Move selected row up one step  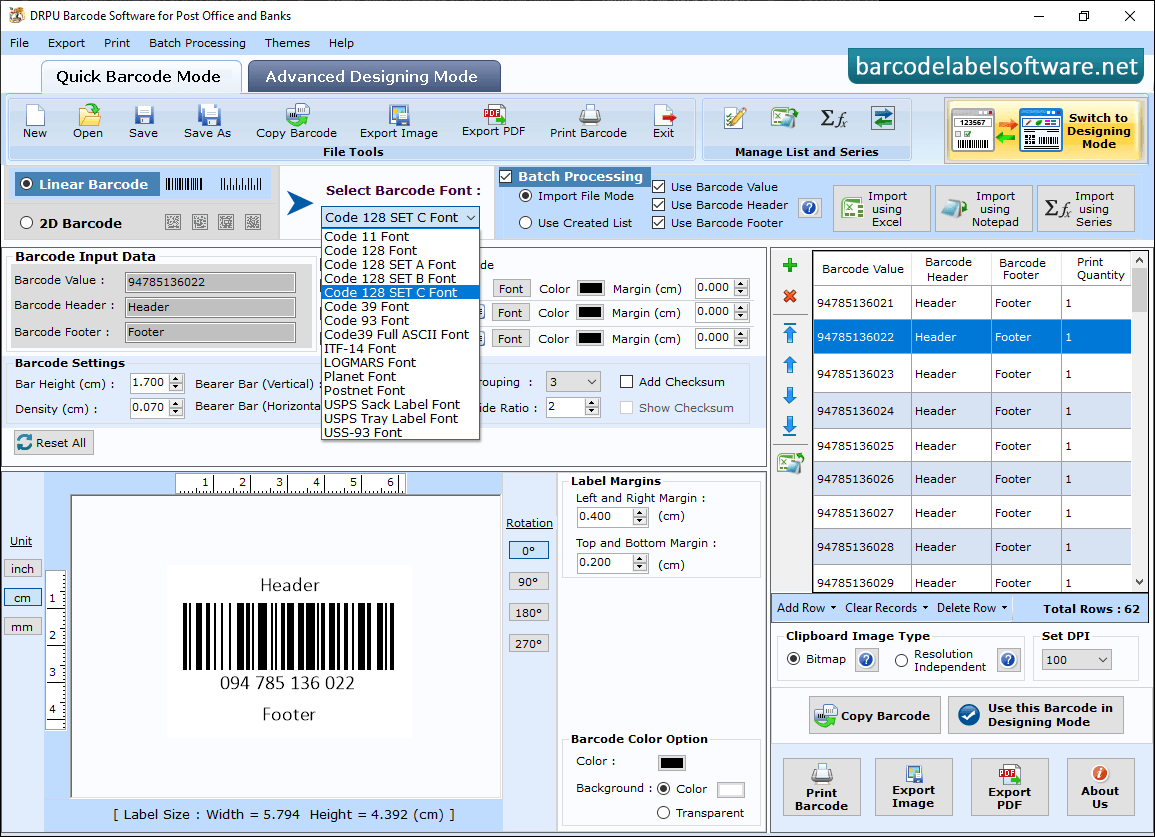point(790,365)
